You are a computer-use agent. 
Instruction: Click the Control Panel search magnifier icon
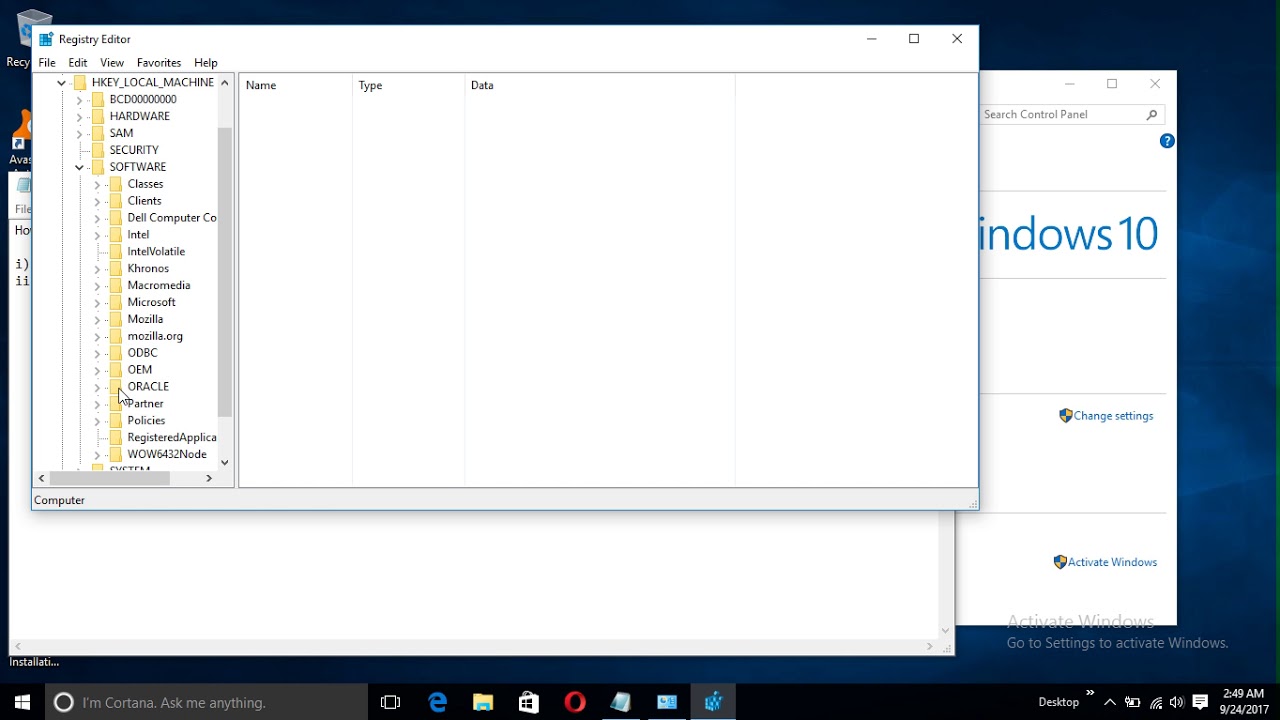tap(1152, 115)
